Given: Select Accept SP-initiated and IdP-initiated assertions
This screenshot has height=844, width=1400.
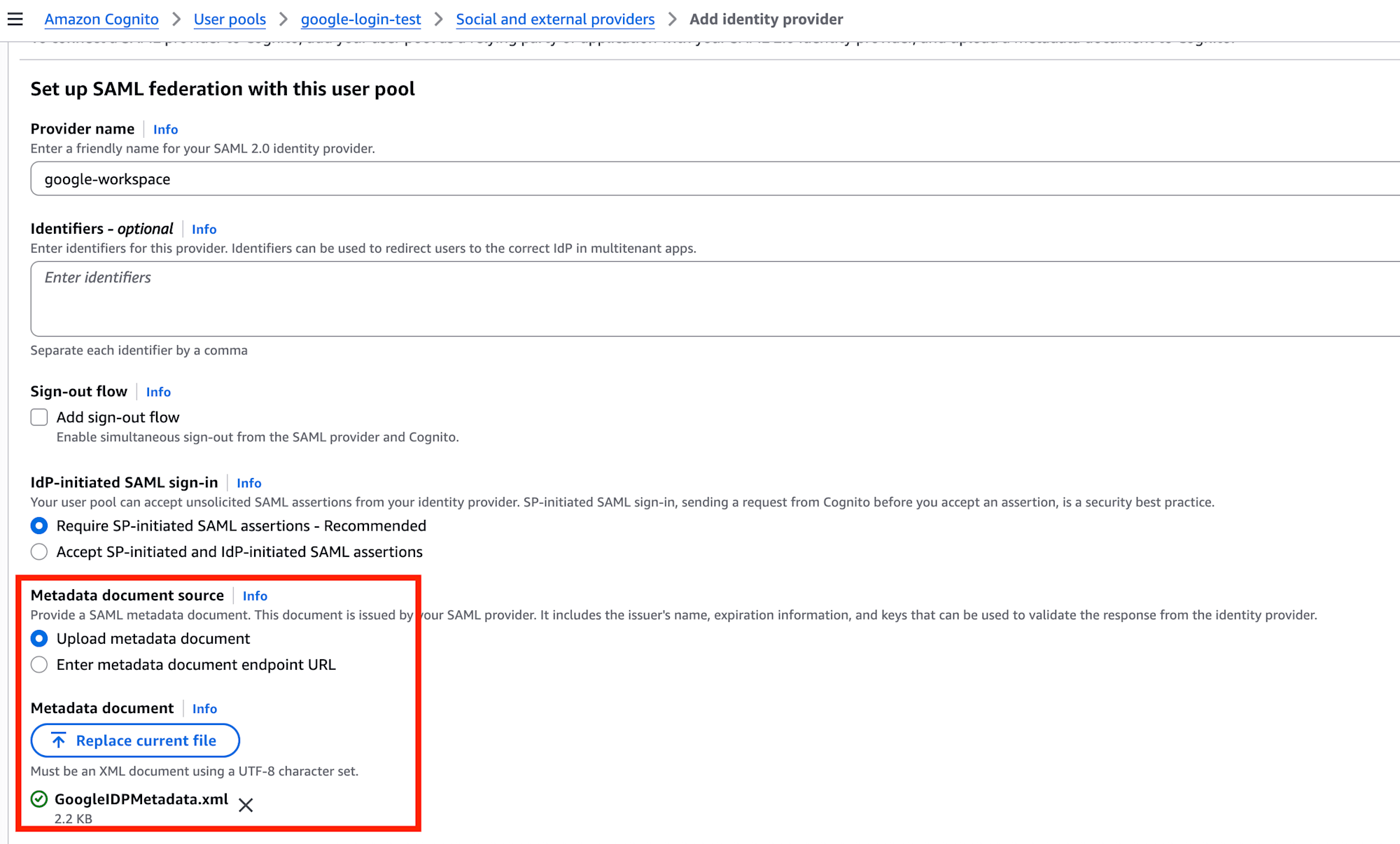Looking at the screenshot, I should 39,552.
